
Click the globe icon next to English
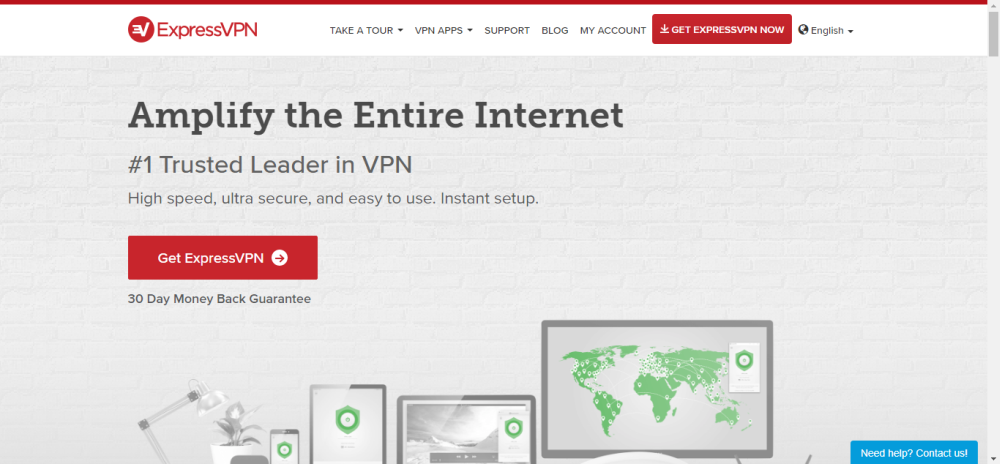pos(803,29)
